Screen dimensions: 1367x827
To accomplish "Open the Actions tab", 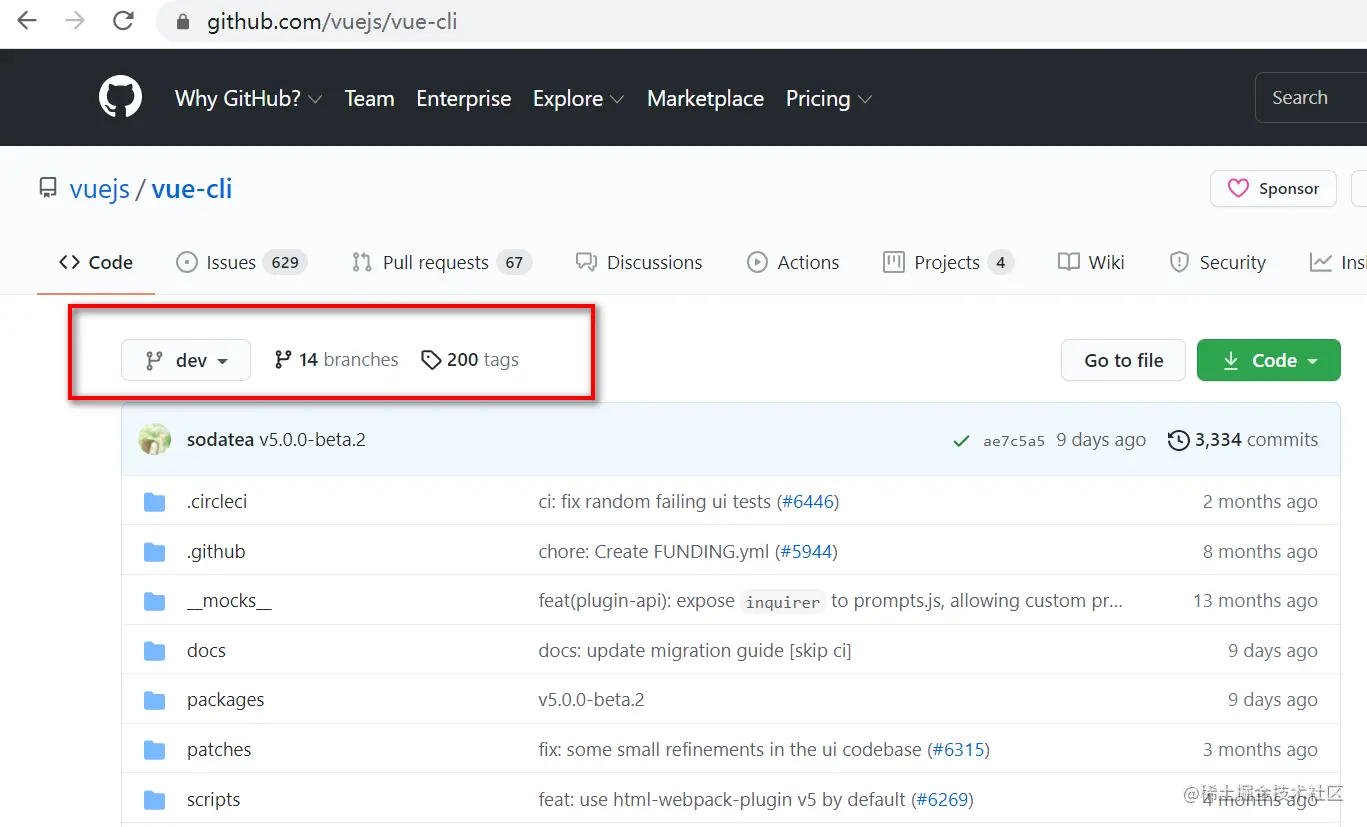I will click(x=793, y=262).
